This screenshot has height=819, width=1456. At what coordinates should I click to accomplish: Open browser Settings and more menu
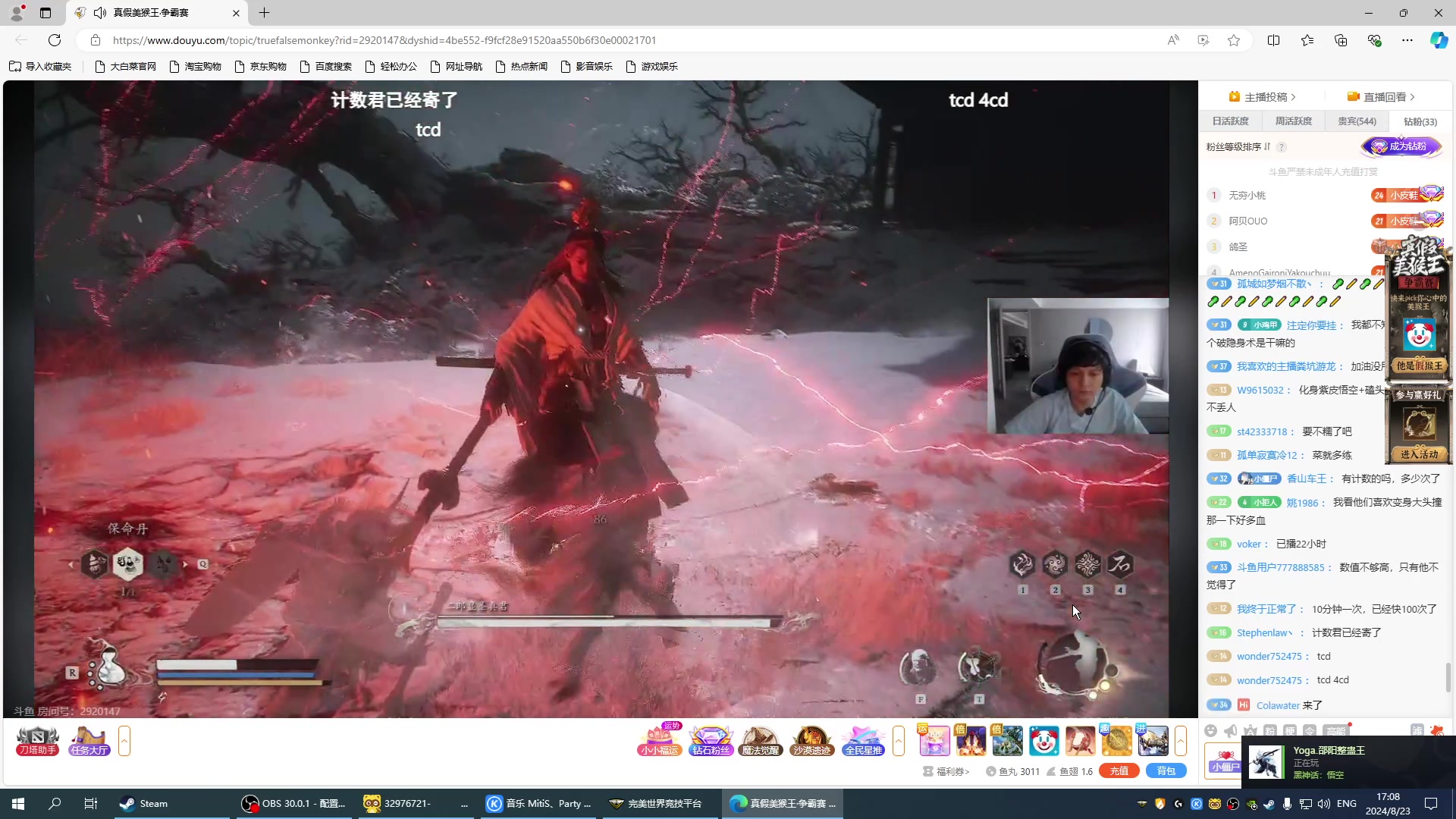(1407, 40)
